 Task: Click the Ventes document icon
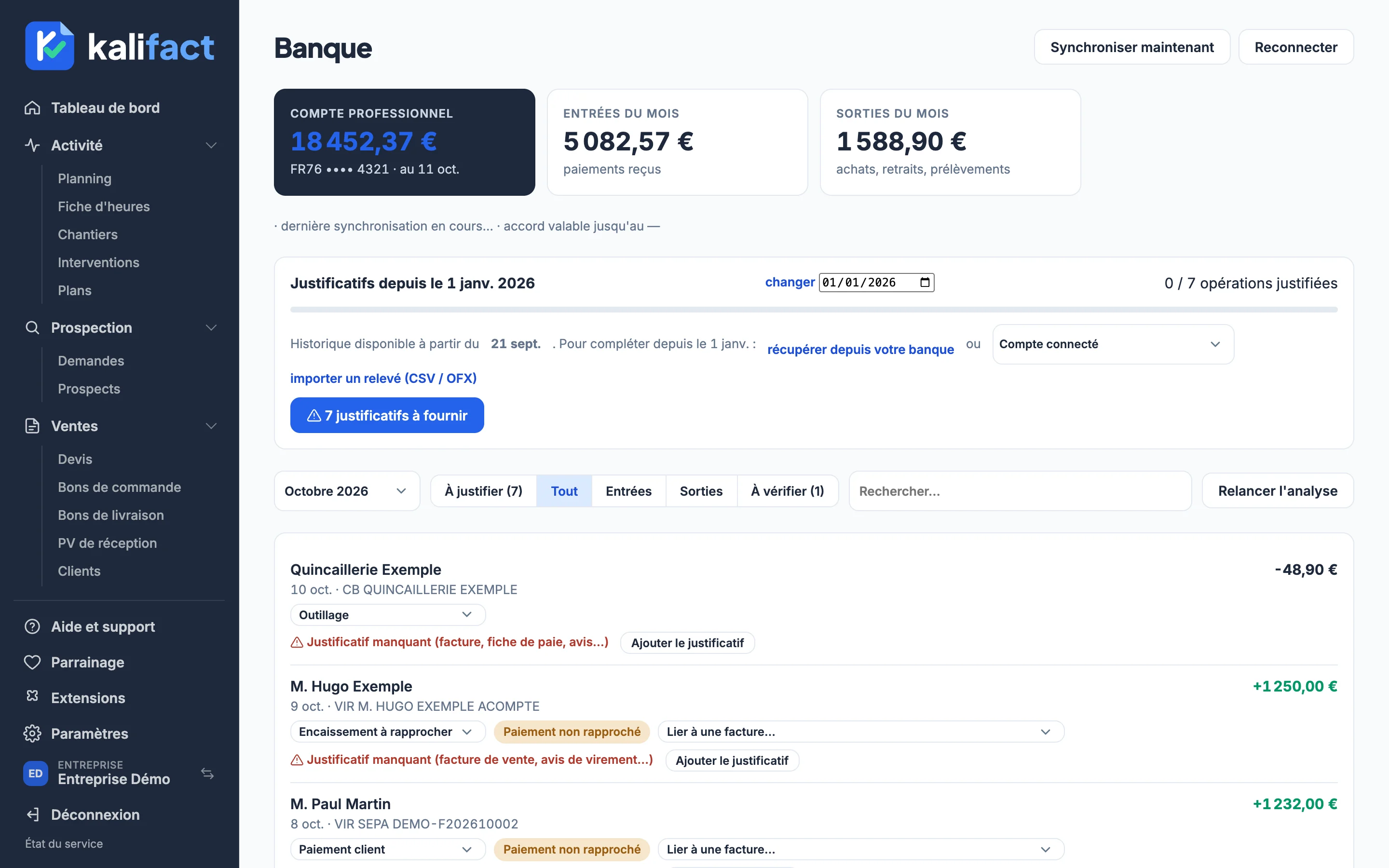click(x=32, y=426)
